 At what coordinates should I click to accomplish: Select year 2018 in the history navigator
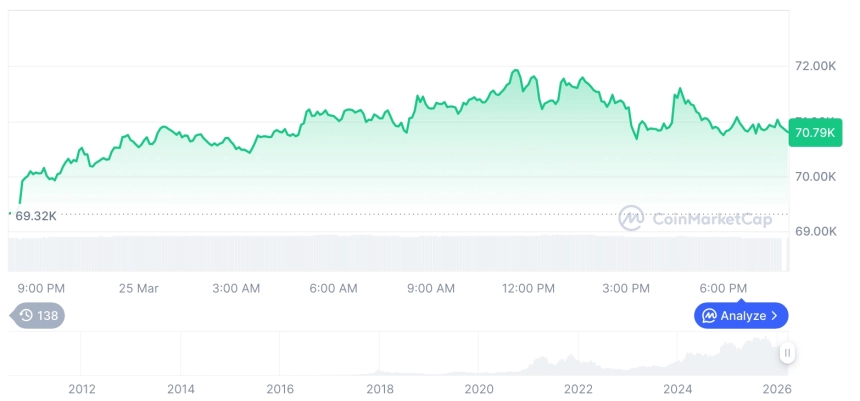click(x=379, y=389)
